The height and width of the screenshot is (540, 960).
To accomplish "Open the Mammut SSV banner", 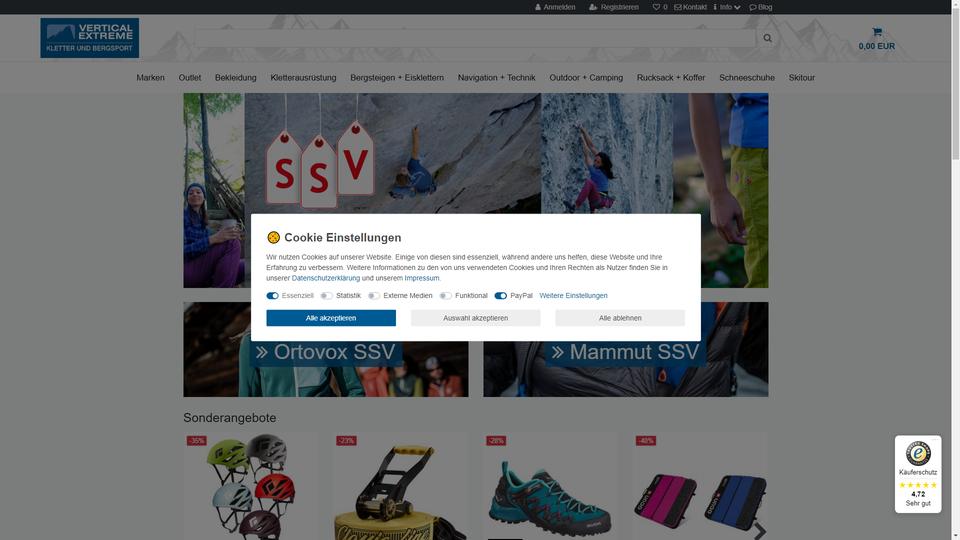I will click(x=626, y=350).
